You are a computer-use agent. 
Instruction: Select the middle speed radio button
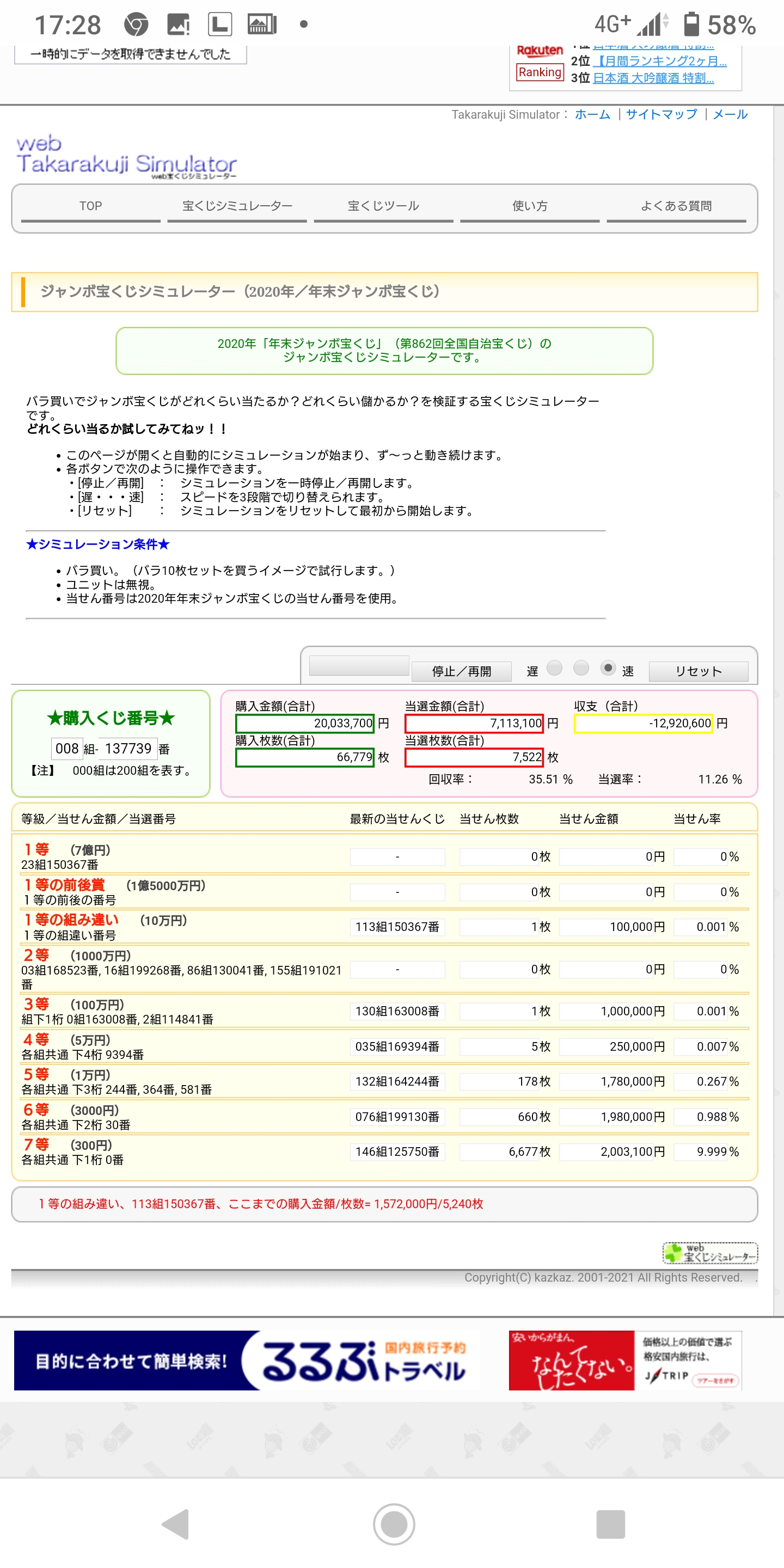581,669
